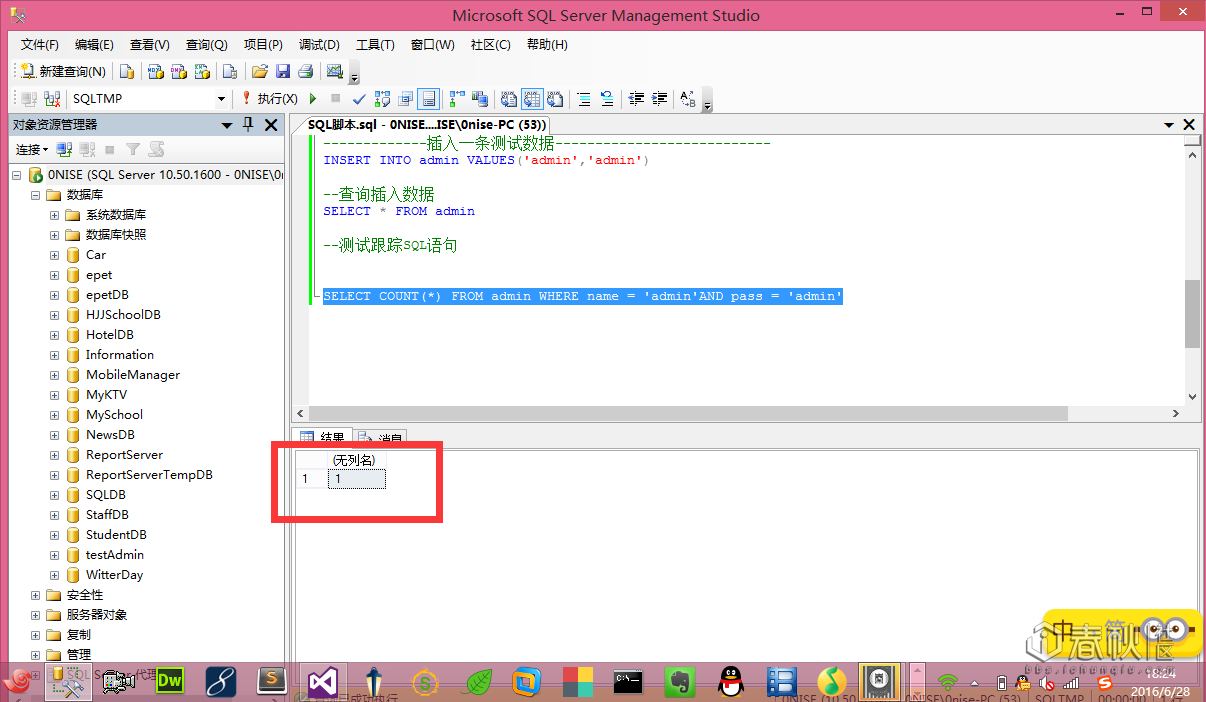Select the StudentDB database in tree
The height and width of the screenshot is (702, 1206).
click(x=116, y=535)
